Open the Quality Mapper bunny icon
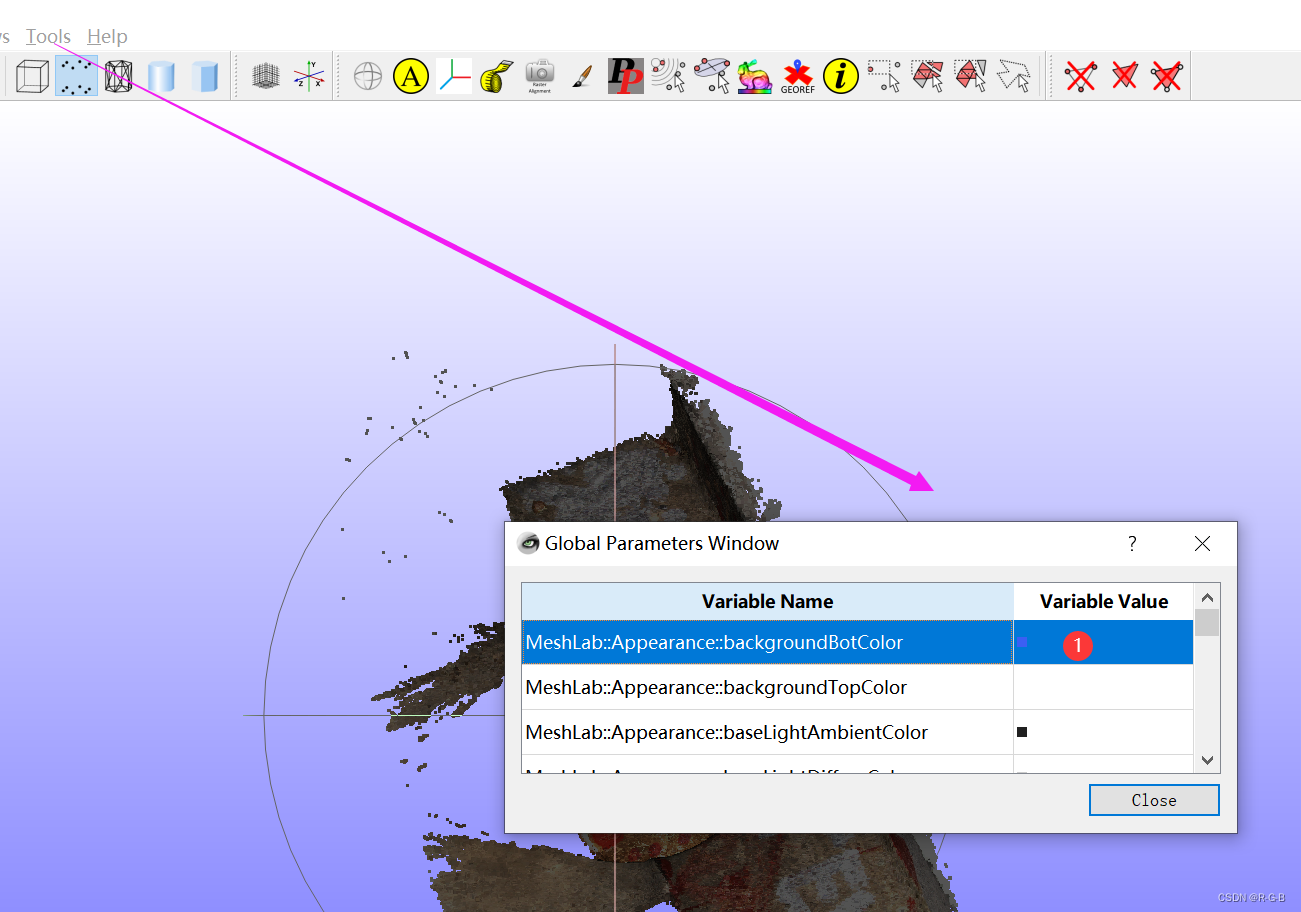Screen dimensions: 1301x912 755,76
